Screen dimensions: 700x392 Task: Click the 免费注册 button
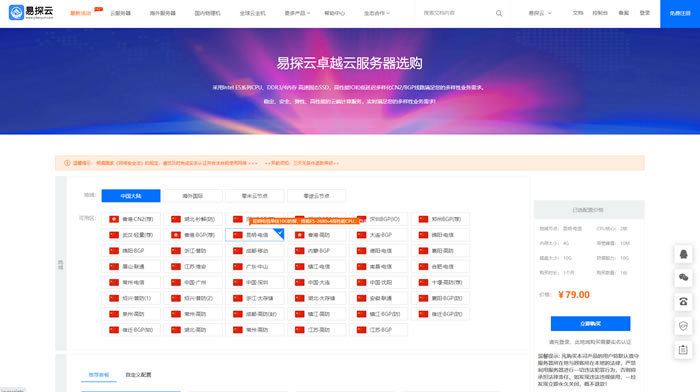(680, 14)
